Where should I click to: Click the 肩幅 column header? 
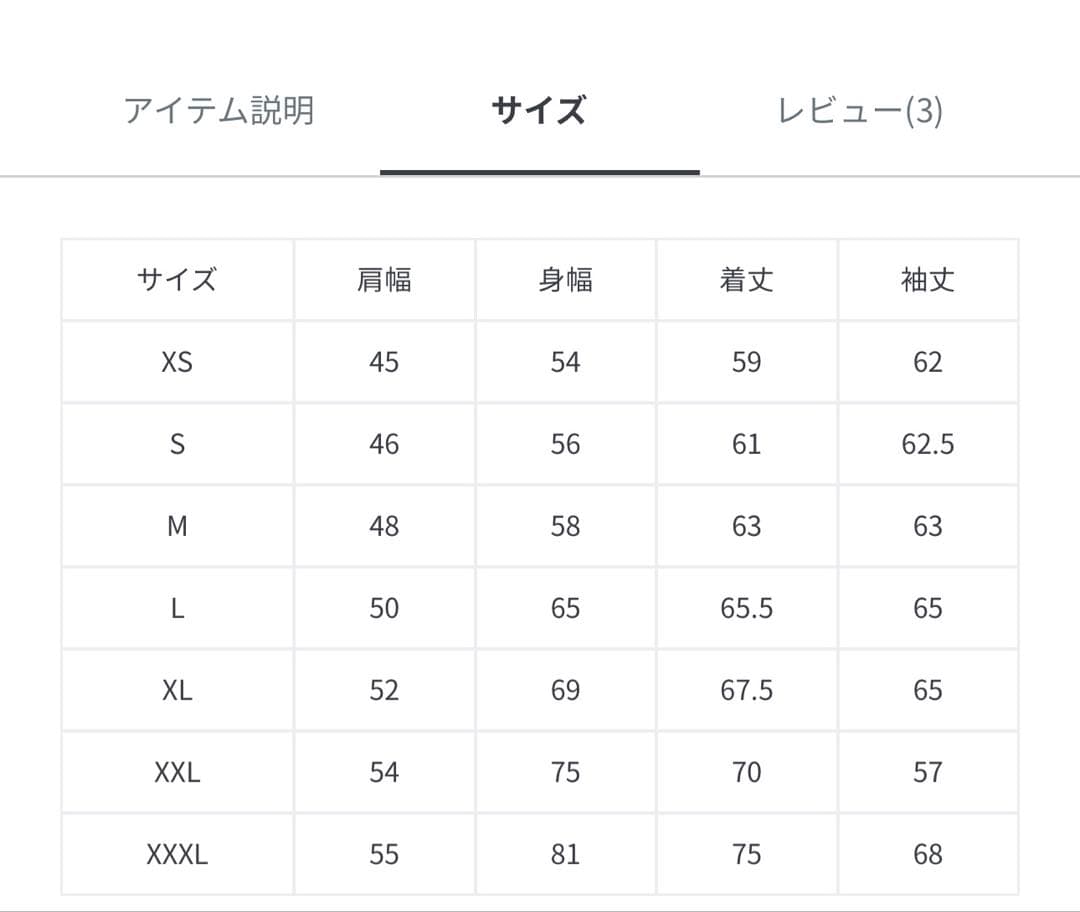(x=384, y=280)
